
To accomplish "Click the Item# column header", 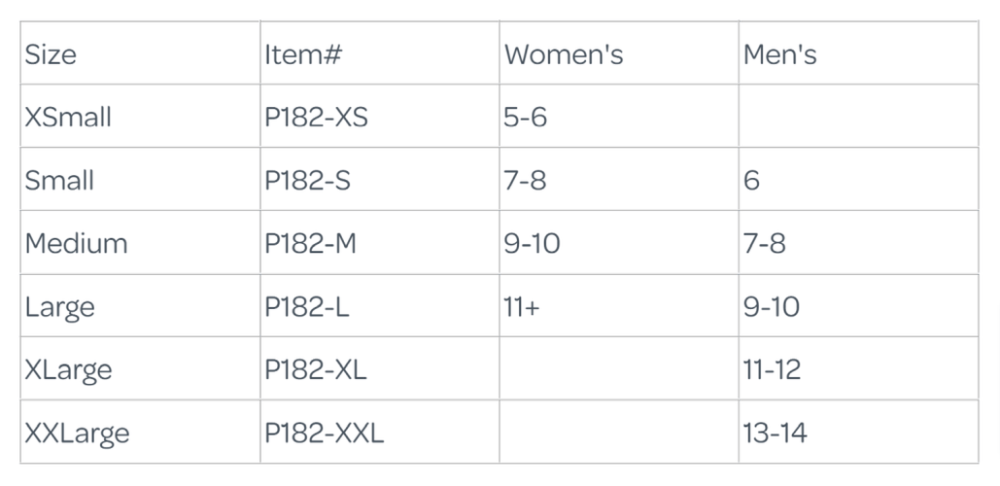I will [303, 54].
